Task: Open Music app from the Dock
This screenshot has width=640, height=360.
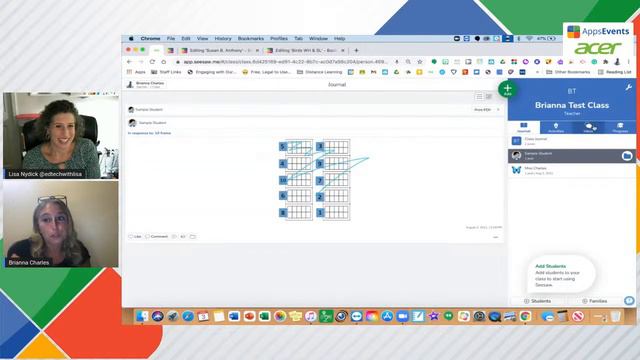Action: (x=311, y=316)
